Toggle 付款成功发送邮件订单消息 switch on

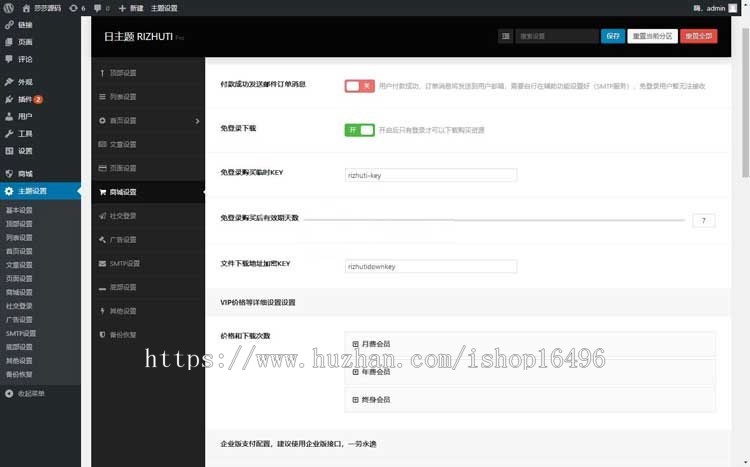coord(359,86)
